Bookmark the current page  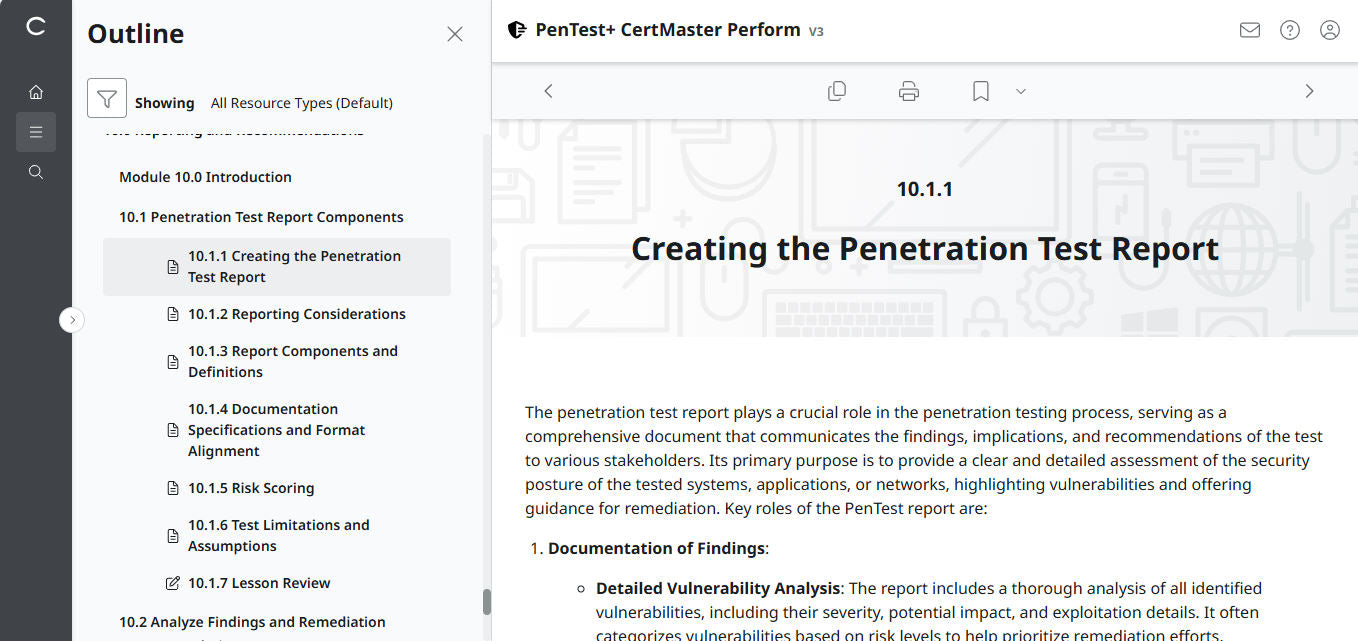point(979,90)
